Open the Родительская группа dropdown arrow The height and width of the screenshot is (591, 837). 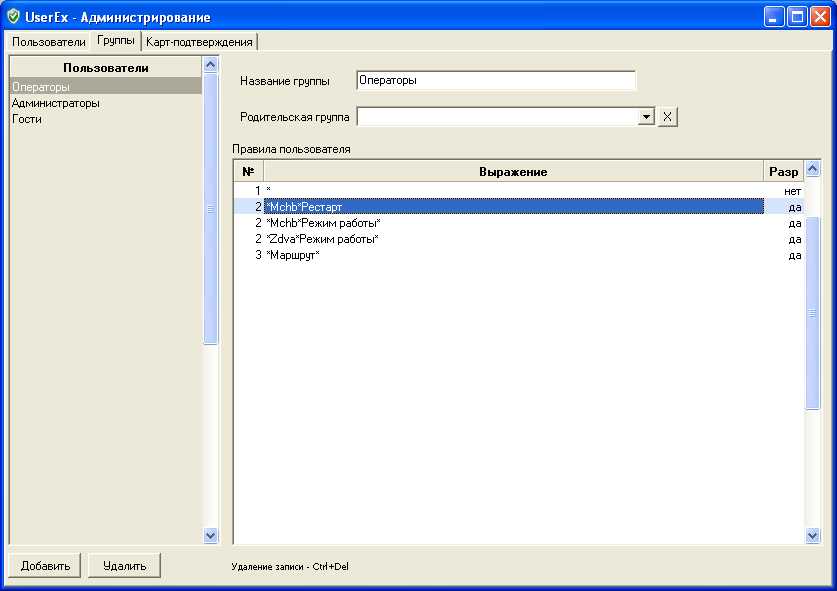click(x=646, y=117)
